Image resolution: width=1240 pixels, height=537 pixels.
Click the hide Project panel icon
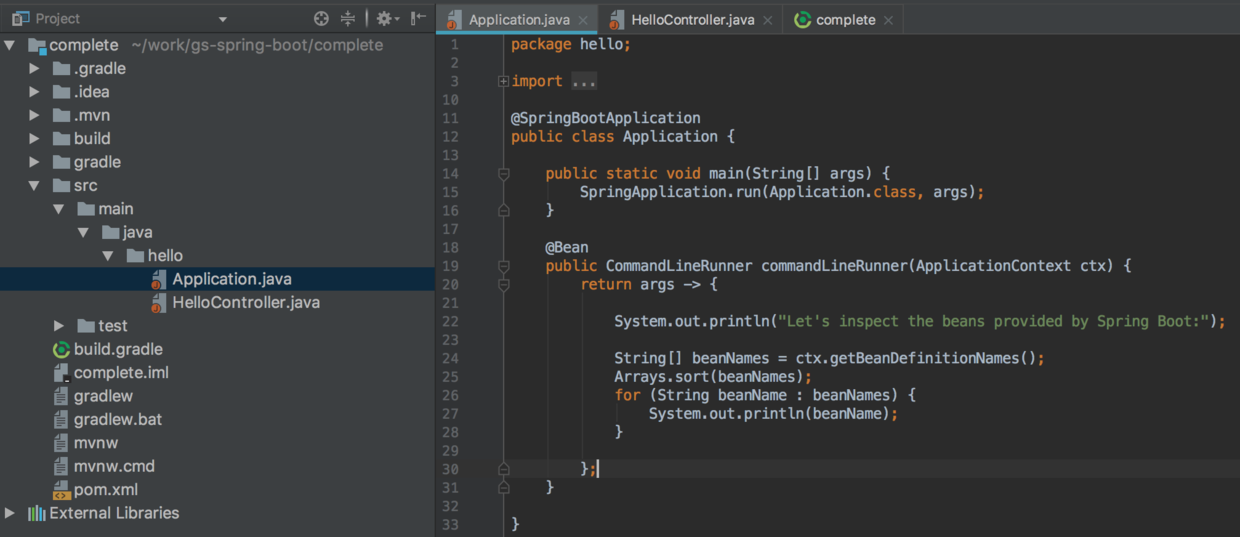(x=419, y=18)
